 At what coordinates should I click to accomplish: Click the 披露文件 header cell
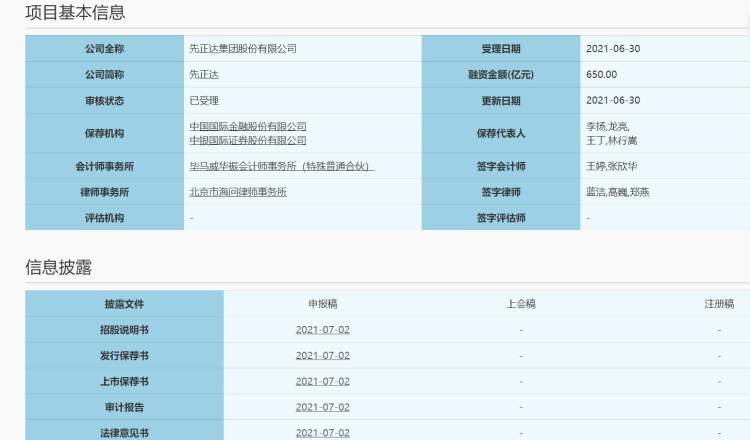click(124, 304)
